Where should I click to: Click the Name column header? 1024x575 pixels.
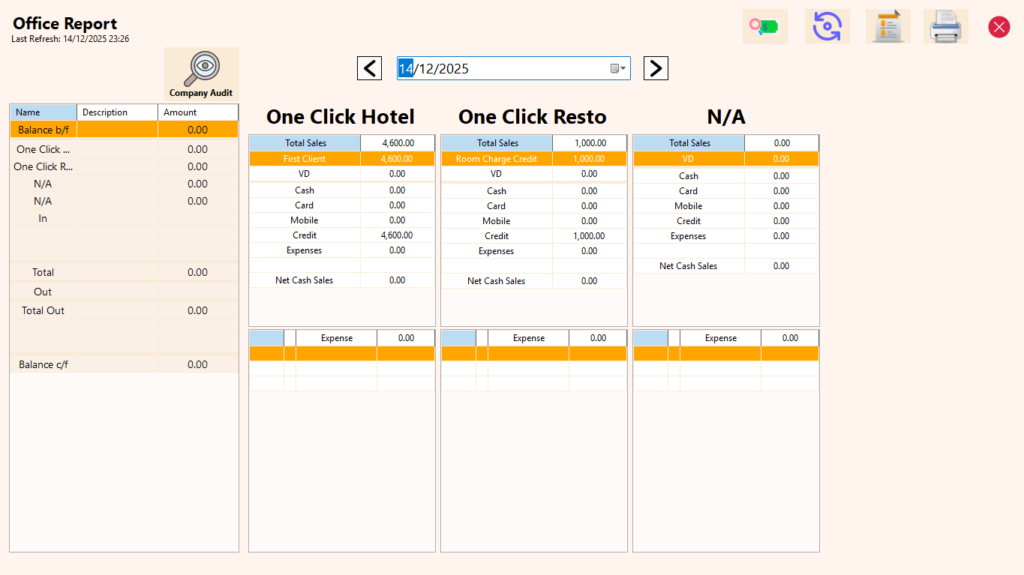(x=43, y=112)
